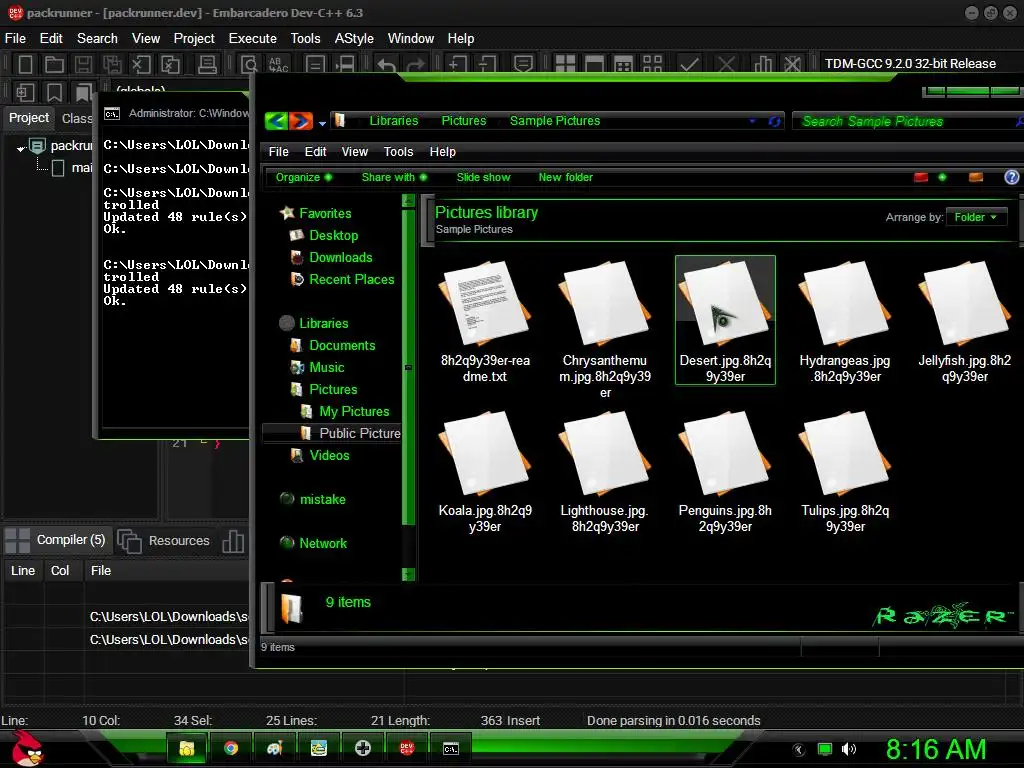Click the command prompt taskbar icon
This screenshot has width=1024, height=768.
tap(451, 748)
